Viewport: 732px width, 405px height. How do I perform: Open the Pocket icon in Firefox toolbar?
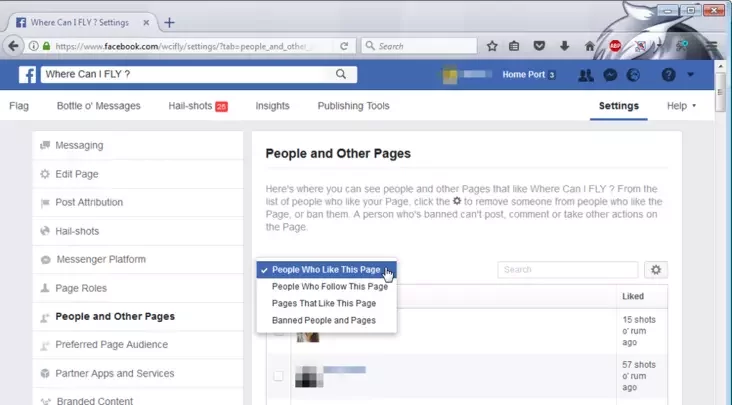[540, 46]
